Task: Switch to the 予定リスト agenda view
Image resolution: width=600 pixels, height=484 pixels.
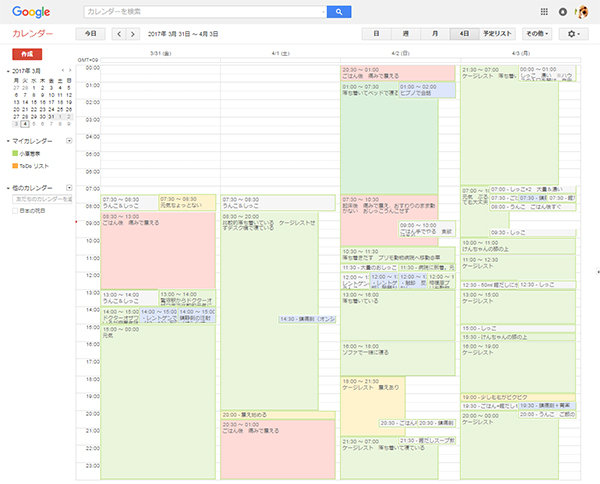Action: 497,34
